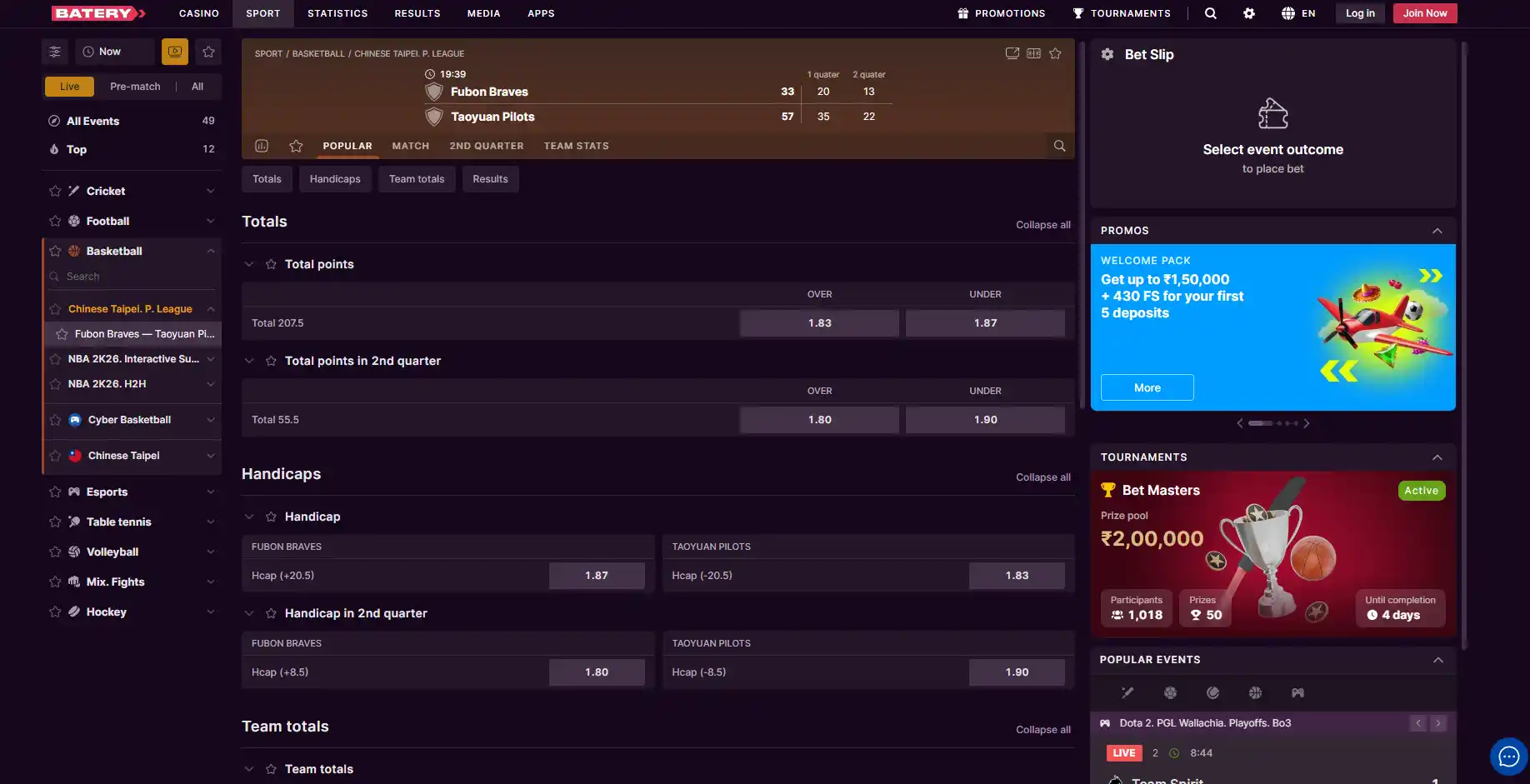Favorite the Cricket sport star
Screen dimensions: 1530x784
55,191
